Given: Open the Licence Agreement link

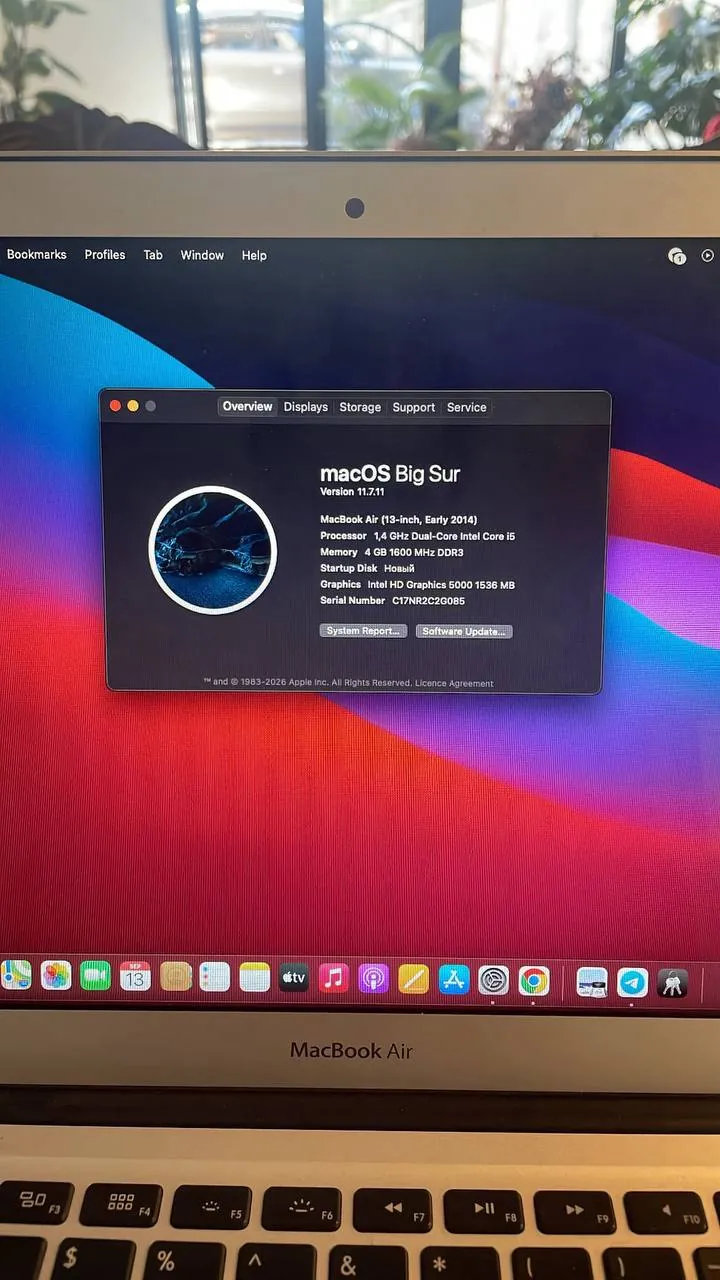Looking at the screenshot, I should pos(454,684).
